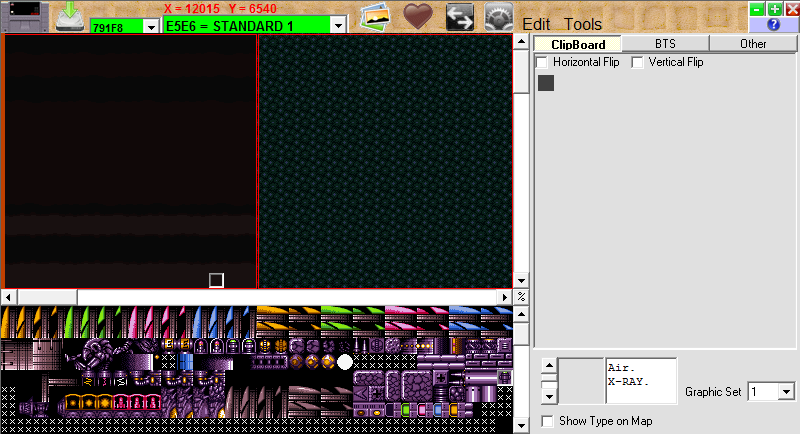The width and height of the screenshot is (800, 434).
Task: Open the Graphic Set dropdown
Action: 786,392
